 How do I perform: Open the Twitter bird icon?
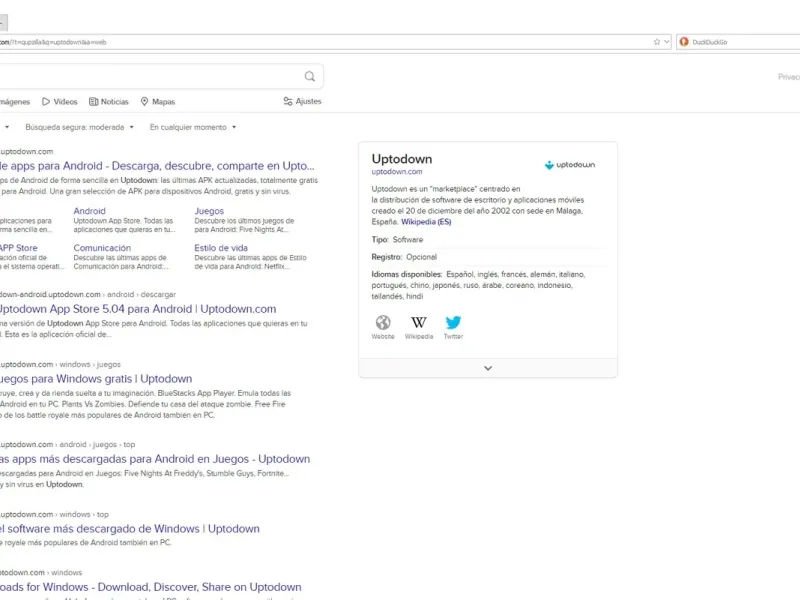(453, 322)
